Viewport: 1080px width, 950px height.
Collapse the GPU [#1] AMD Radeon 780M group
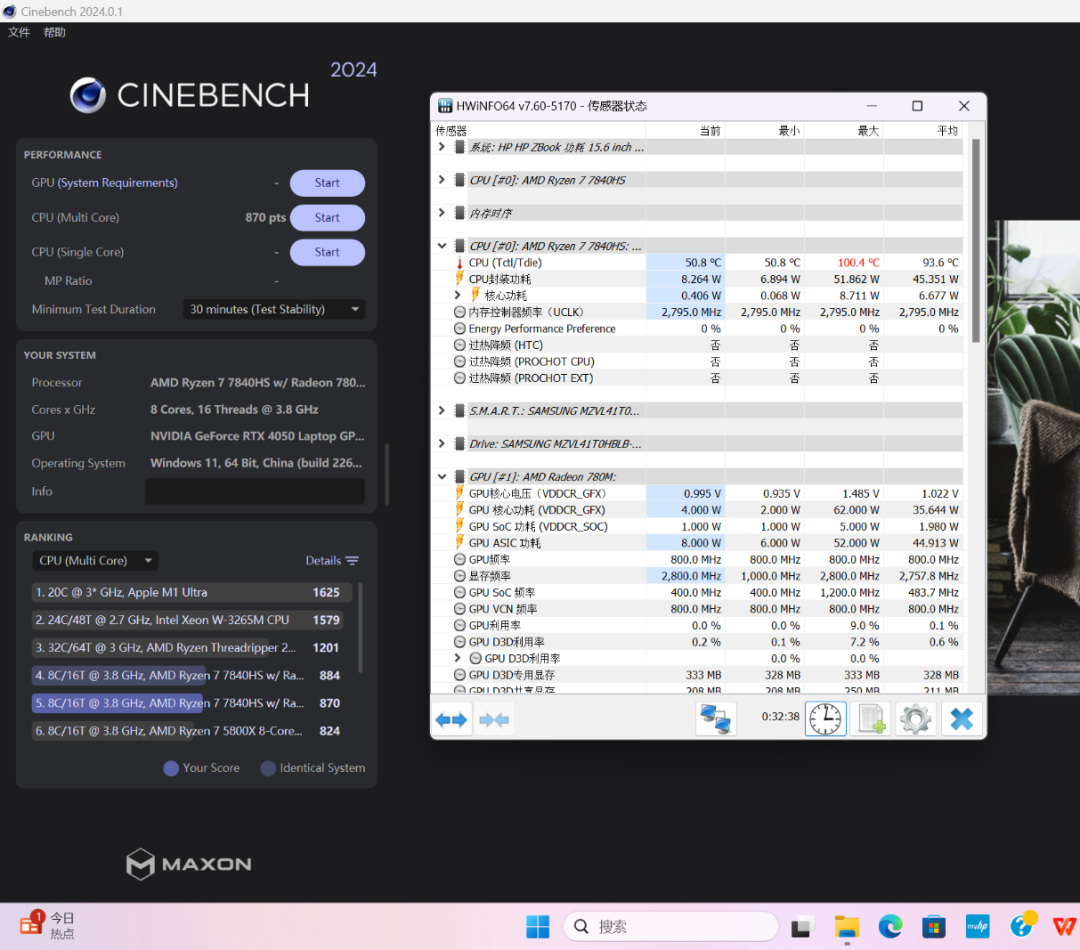442,477
